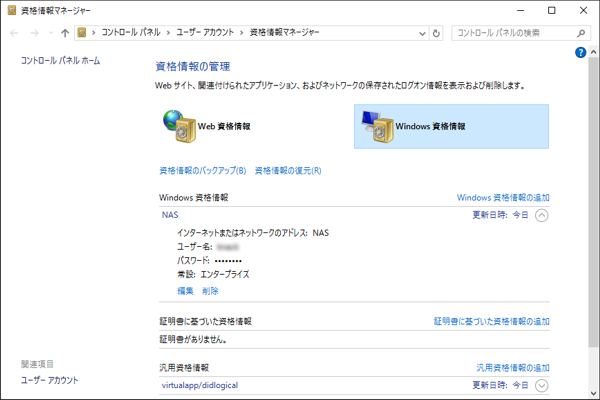Click the masked パスワード dots value
This screenshot has height=400, width=600.
click(x=228, y=261)
